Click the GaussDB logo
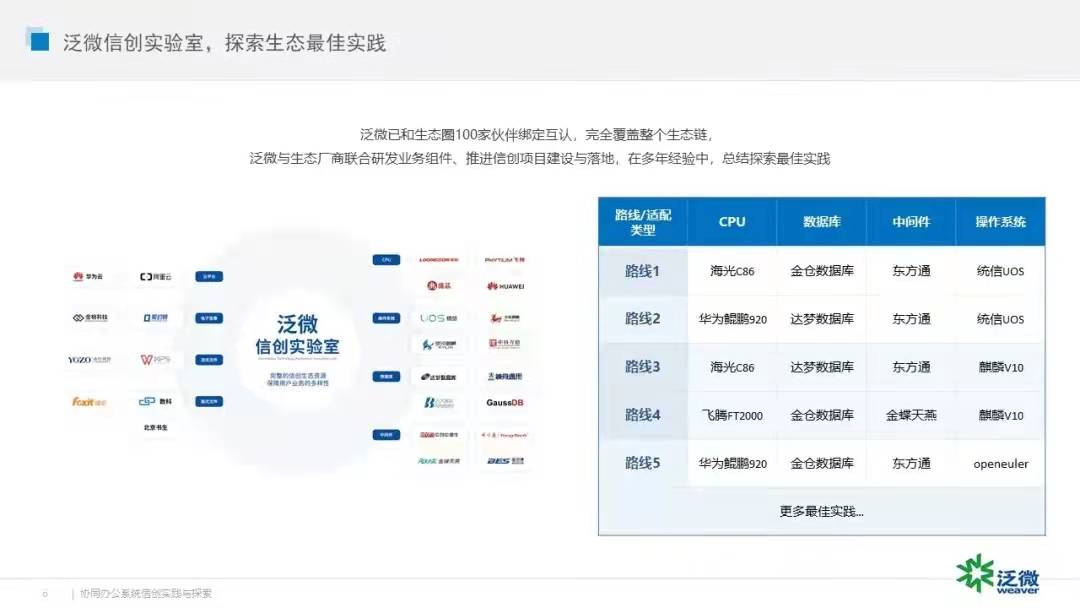Image resolution: width=1080 pixels, height=608 pixels. point(505,403)
